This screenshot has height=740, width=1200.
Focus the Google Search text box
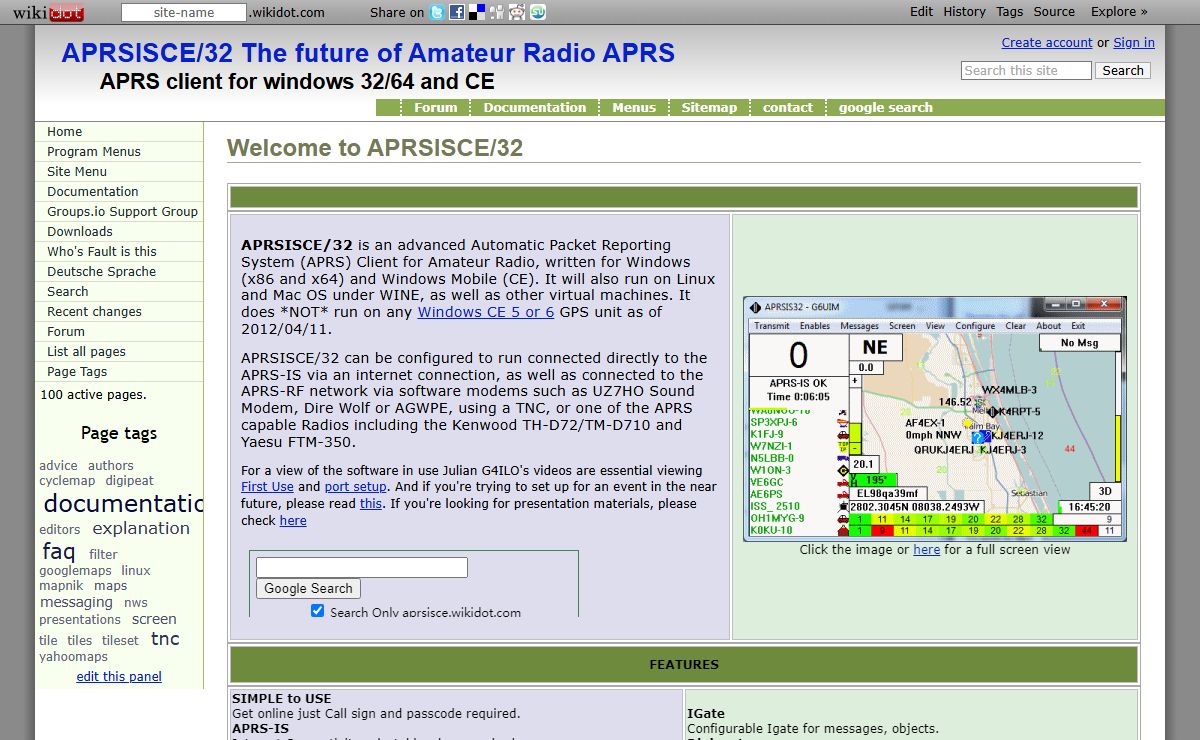click(x=362, y=567)
